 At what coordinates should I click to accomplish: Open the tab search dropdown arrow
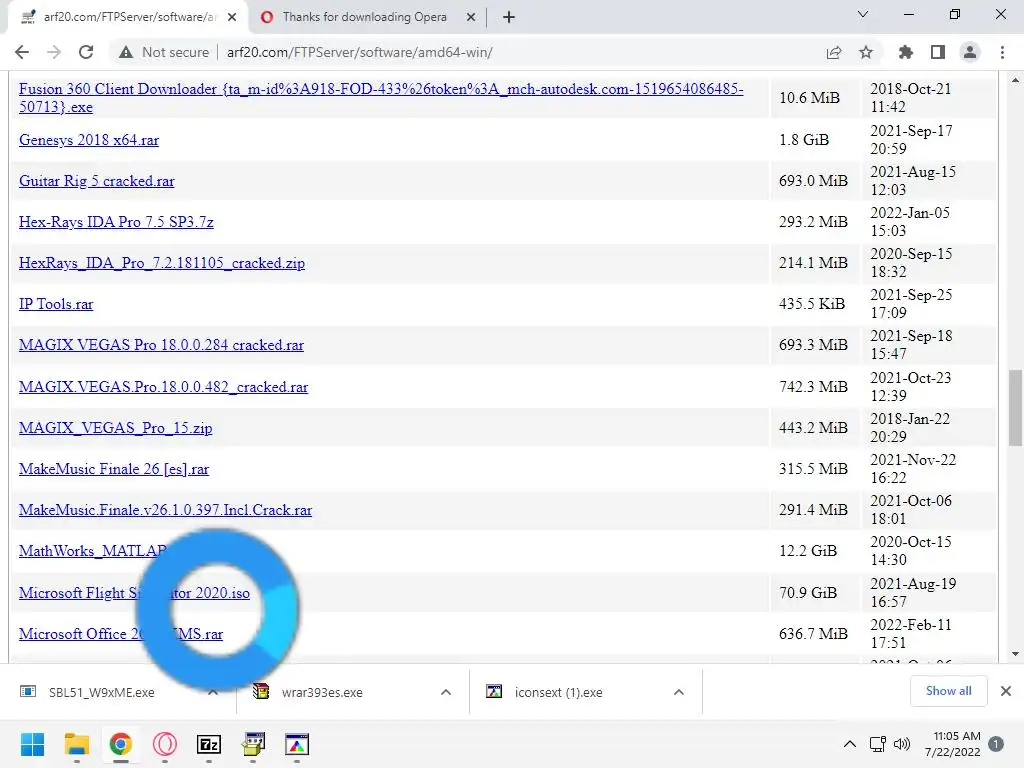pos(863,14)
